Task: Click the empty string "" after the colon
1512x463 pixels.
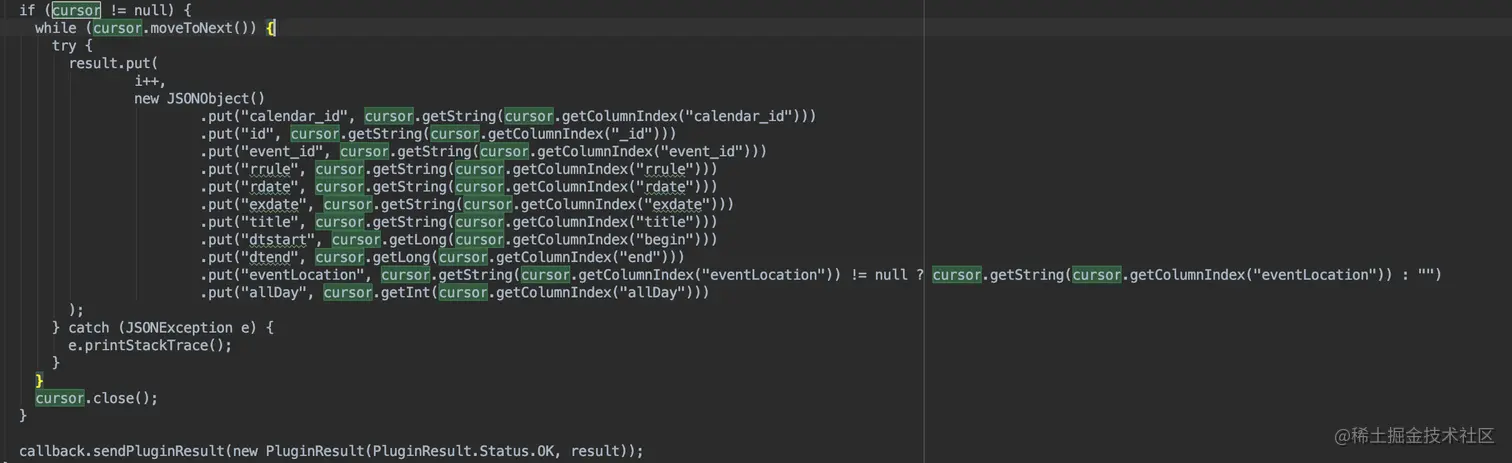Action: pos(1425,274)
